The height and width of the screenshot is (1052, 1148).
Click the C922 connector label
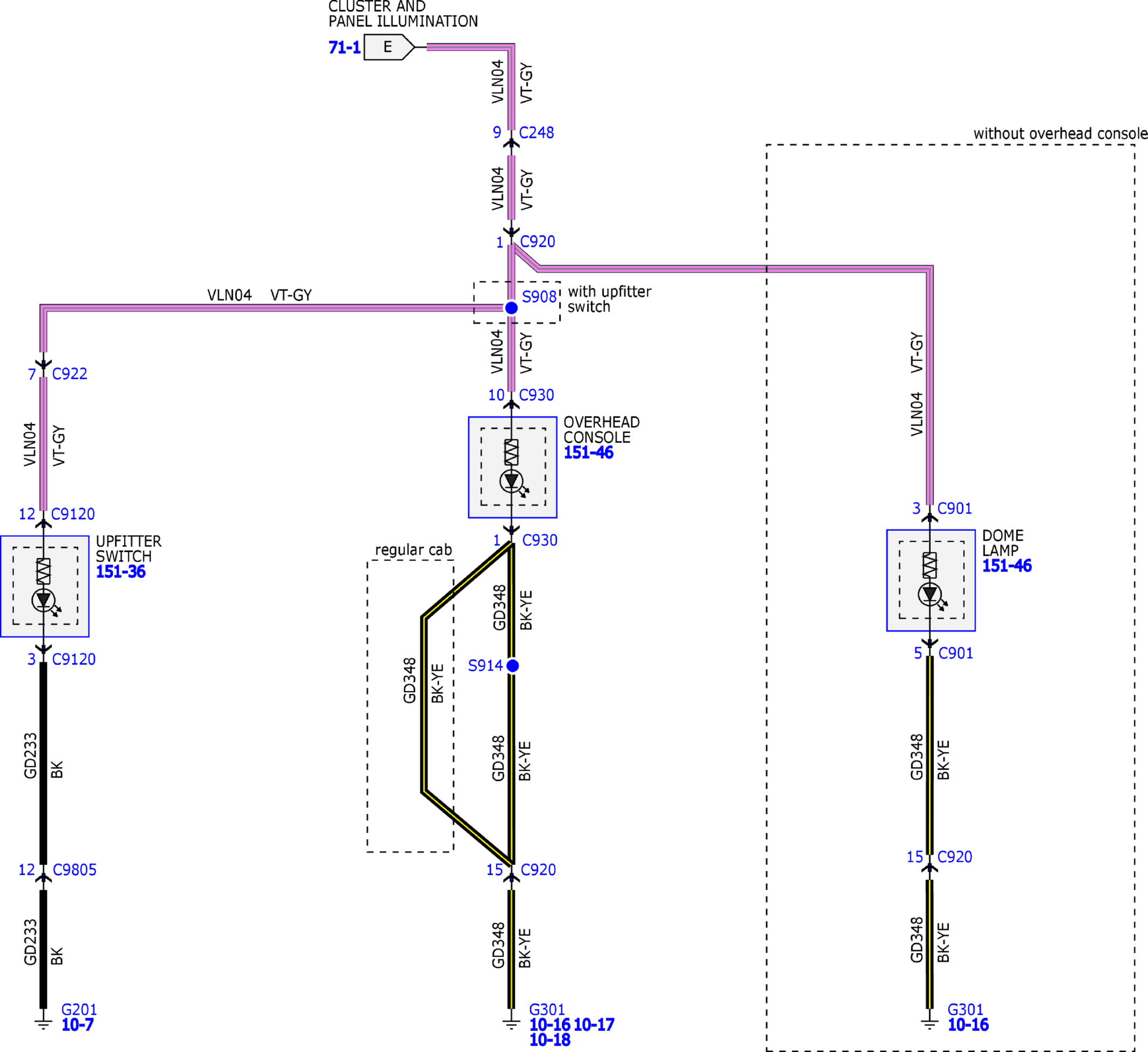coord(70,374)
